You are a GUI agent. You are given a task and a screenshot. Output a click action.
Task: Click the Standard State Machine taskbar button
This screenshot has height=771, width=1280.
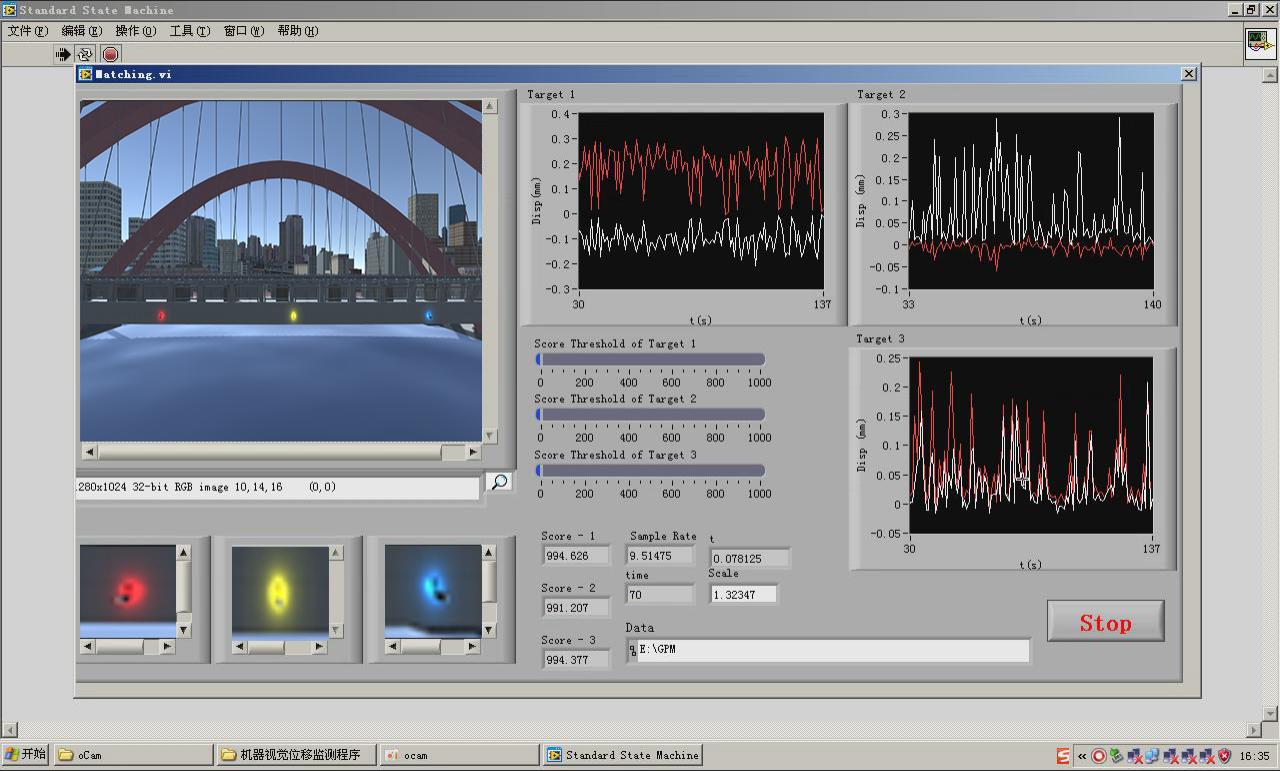[622, 755]
